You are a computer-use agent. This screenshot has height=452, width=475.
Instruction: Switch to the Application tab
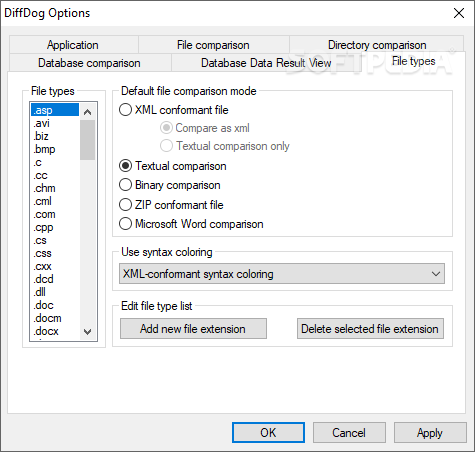pos(73,45)
